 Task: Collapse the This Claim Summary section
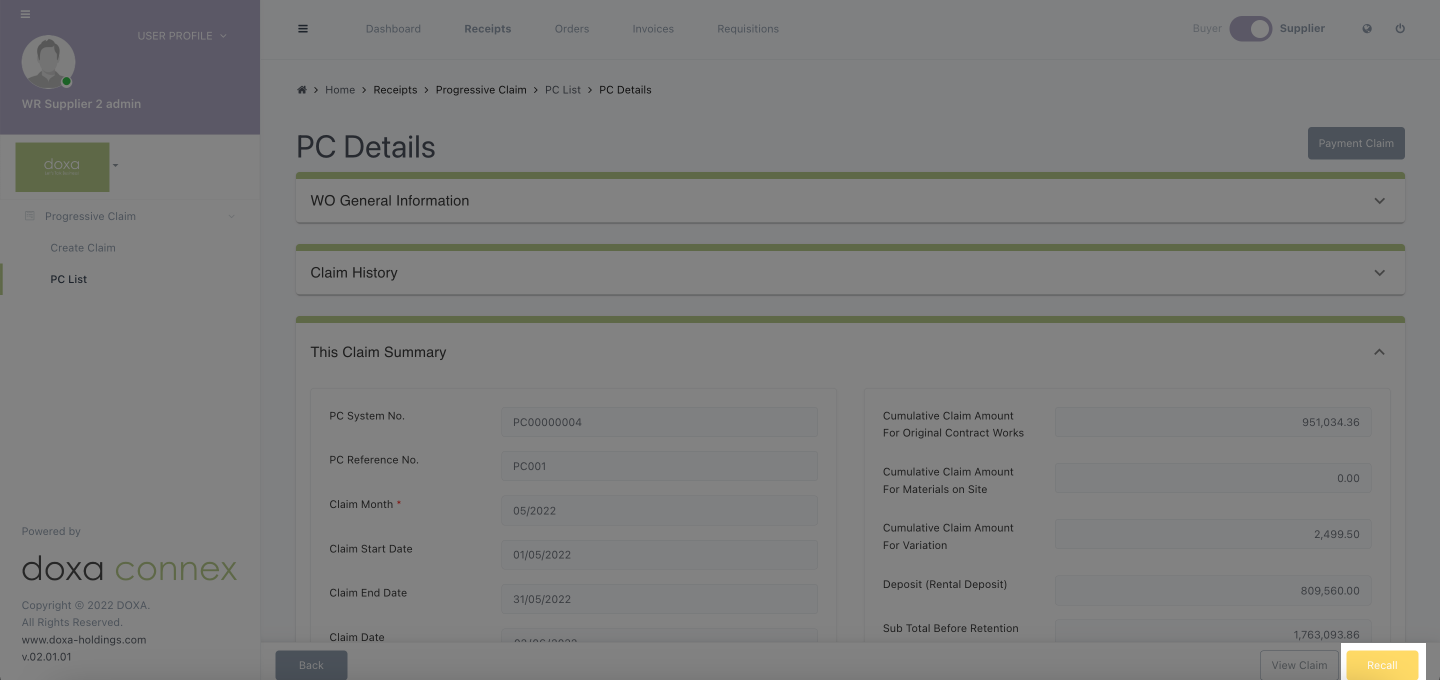1379,352
